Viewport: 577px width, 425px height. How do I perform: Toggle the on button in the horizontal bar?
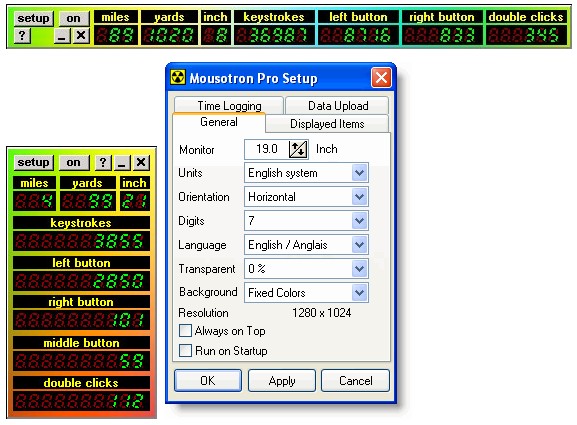click(x=74, y=18)
